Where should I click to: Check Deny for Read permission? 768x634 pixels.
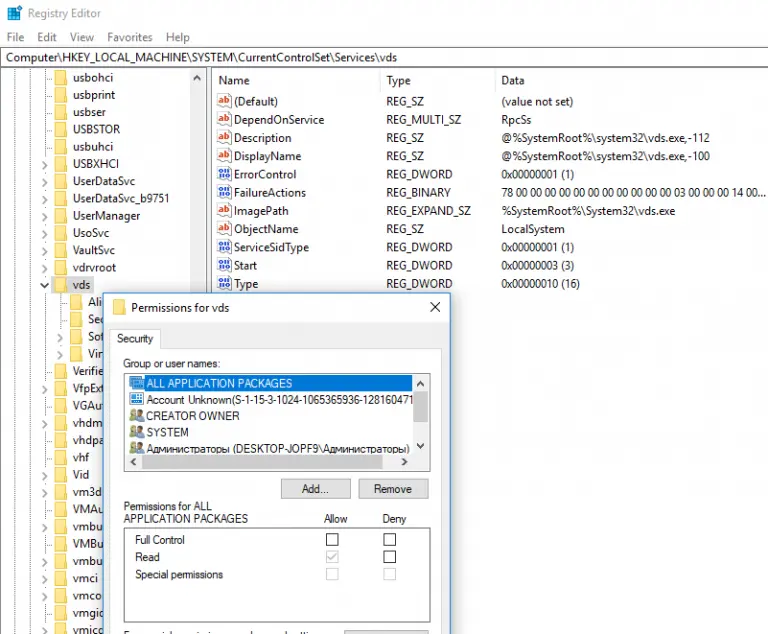(389, 557)
